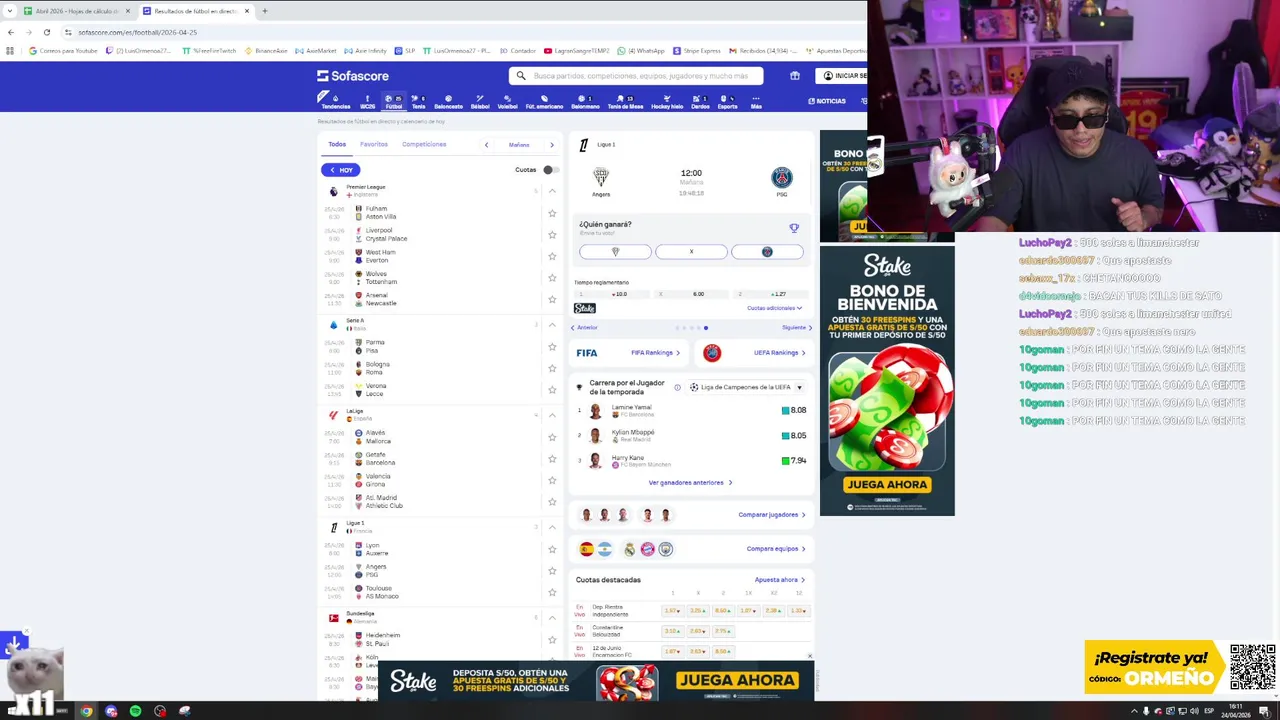Click the search bar on Sofascore
The height and width of the screenshot is (720, 1280).
pyautogui.click(x=636, y=76)
